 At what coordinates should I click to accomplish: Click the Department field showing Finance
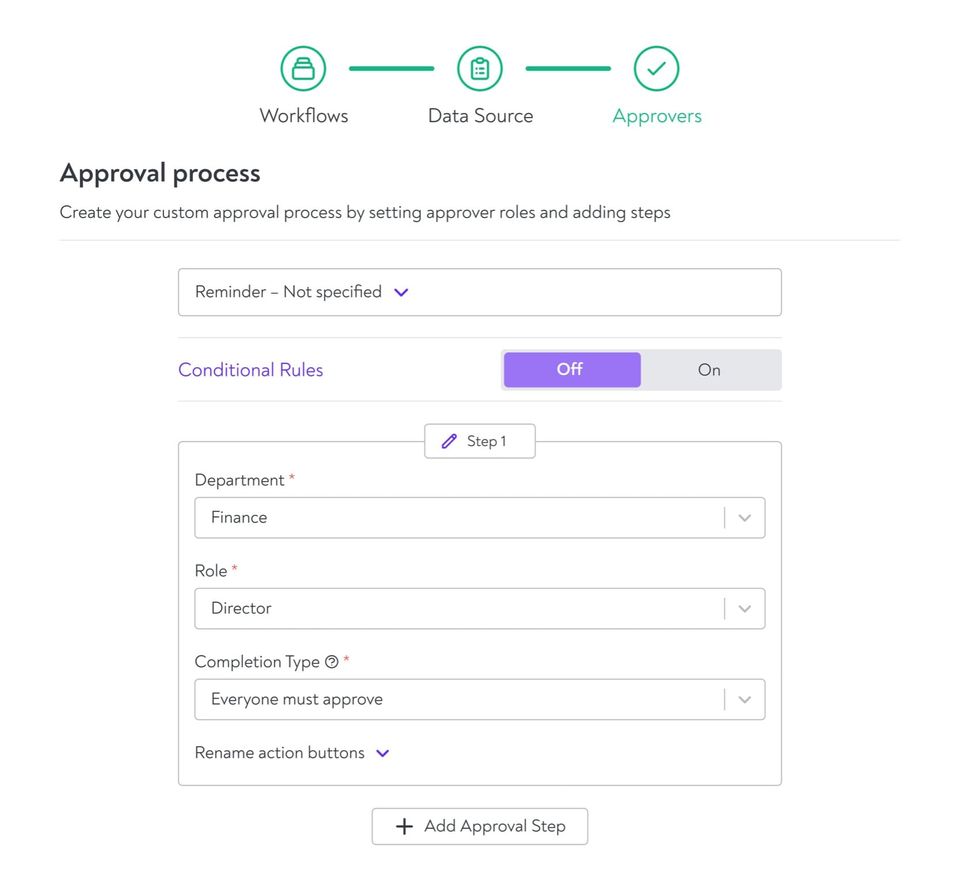[480, 518]
